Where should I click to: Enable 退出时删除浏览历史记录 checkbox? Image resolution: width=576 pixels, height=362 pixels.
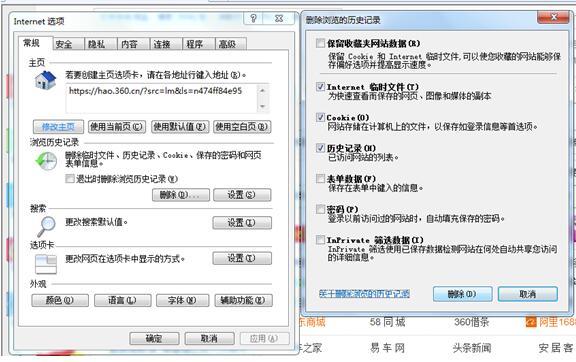(69, 179)
